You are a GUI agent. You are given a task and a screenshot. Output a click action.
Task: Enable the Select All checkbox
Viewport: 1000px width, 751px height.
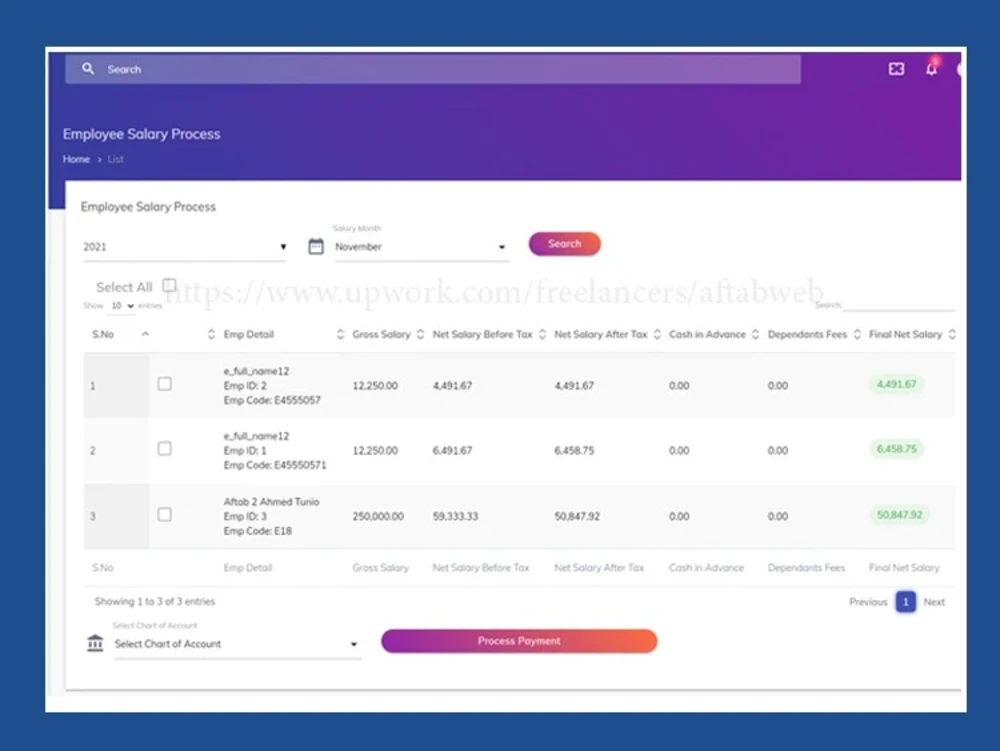tap(170, 284)
